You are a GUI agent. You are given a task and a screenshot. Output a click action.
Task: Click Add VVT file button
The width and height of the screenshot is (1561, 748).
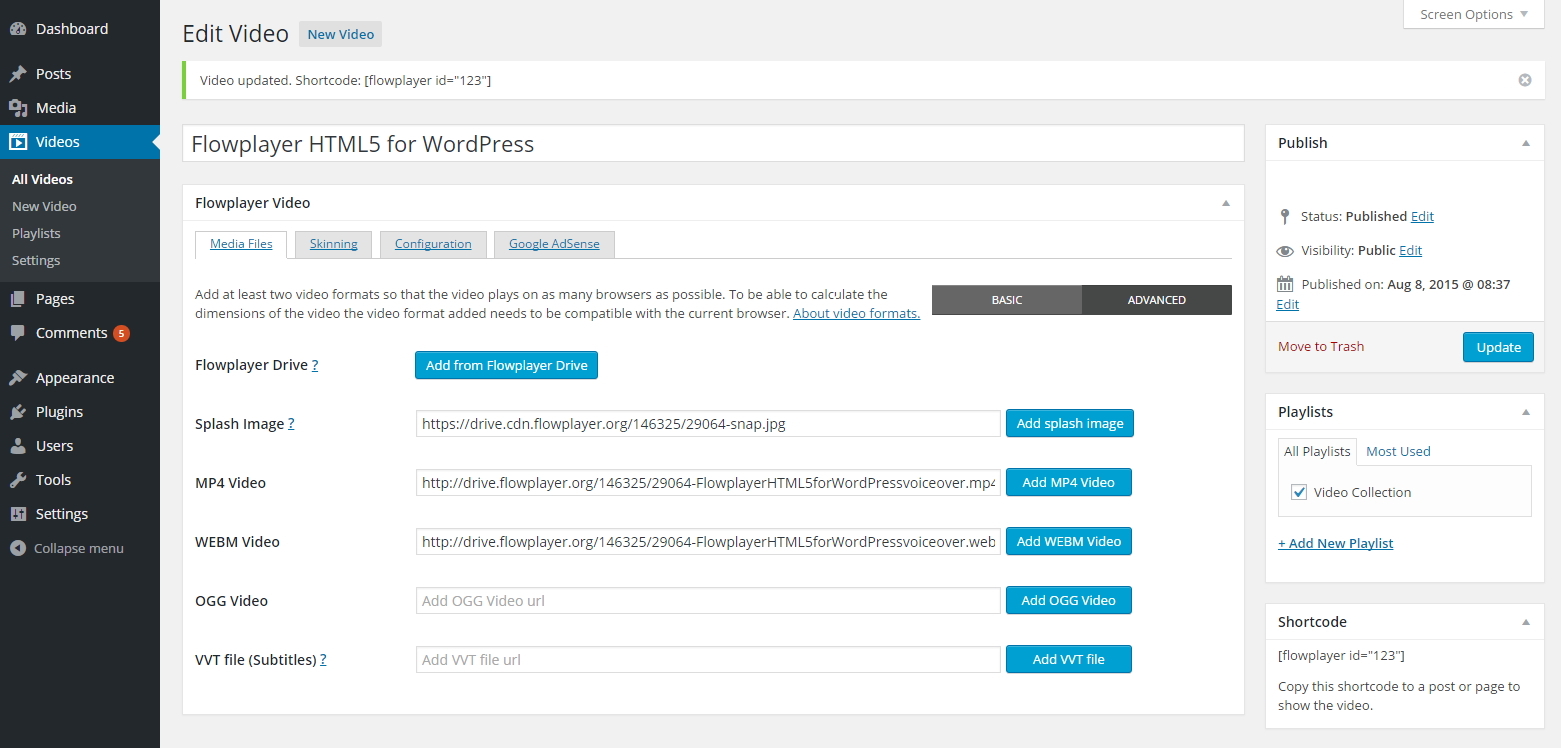pyautogui.click(x=1069, y=659)
